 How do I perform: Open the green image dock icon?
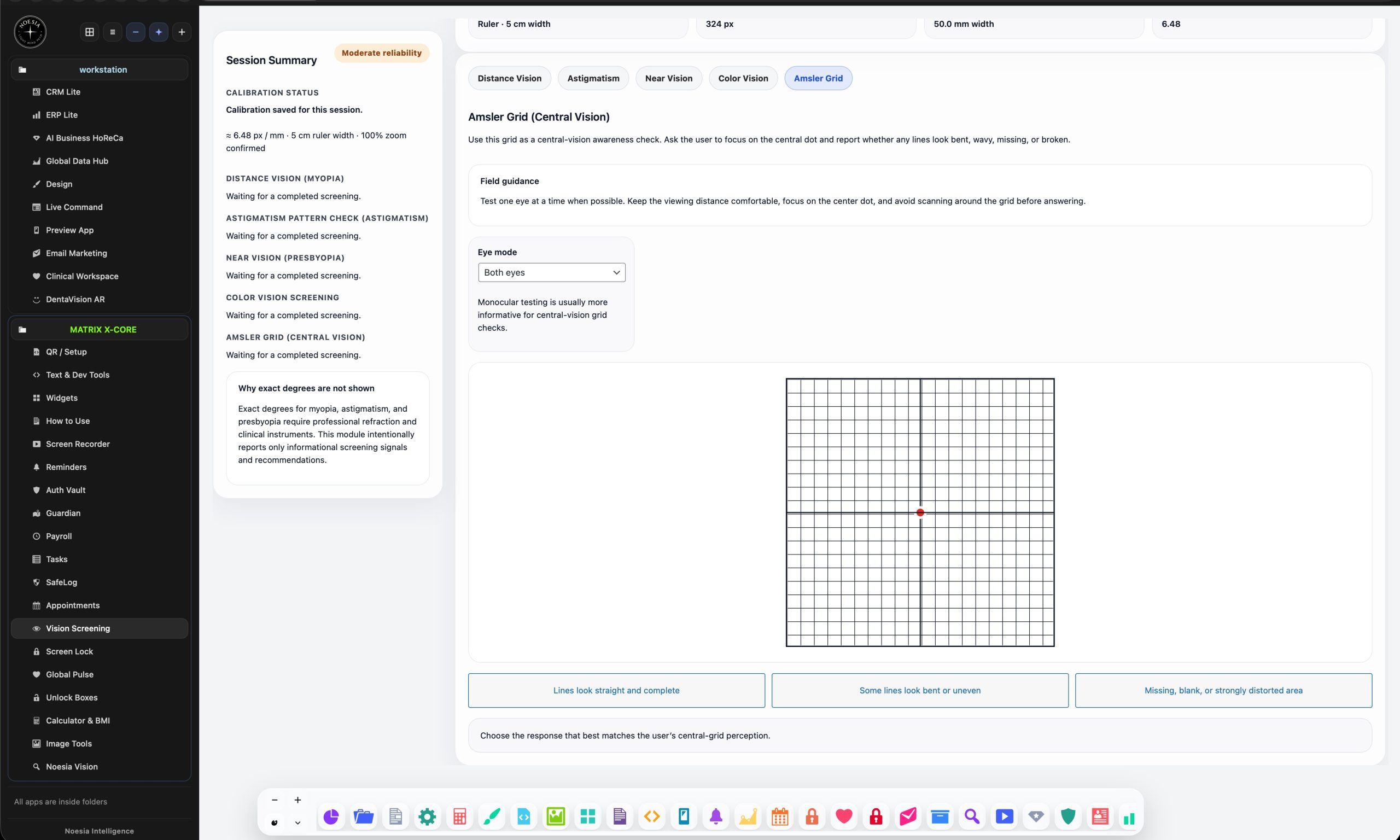click(556, 817)
